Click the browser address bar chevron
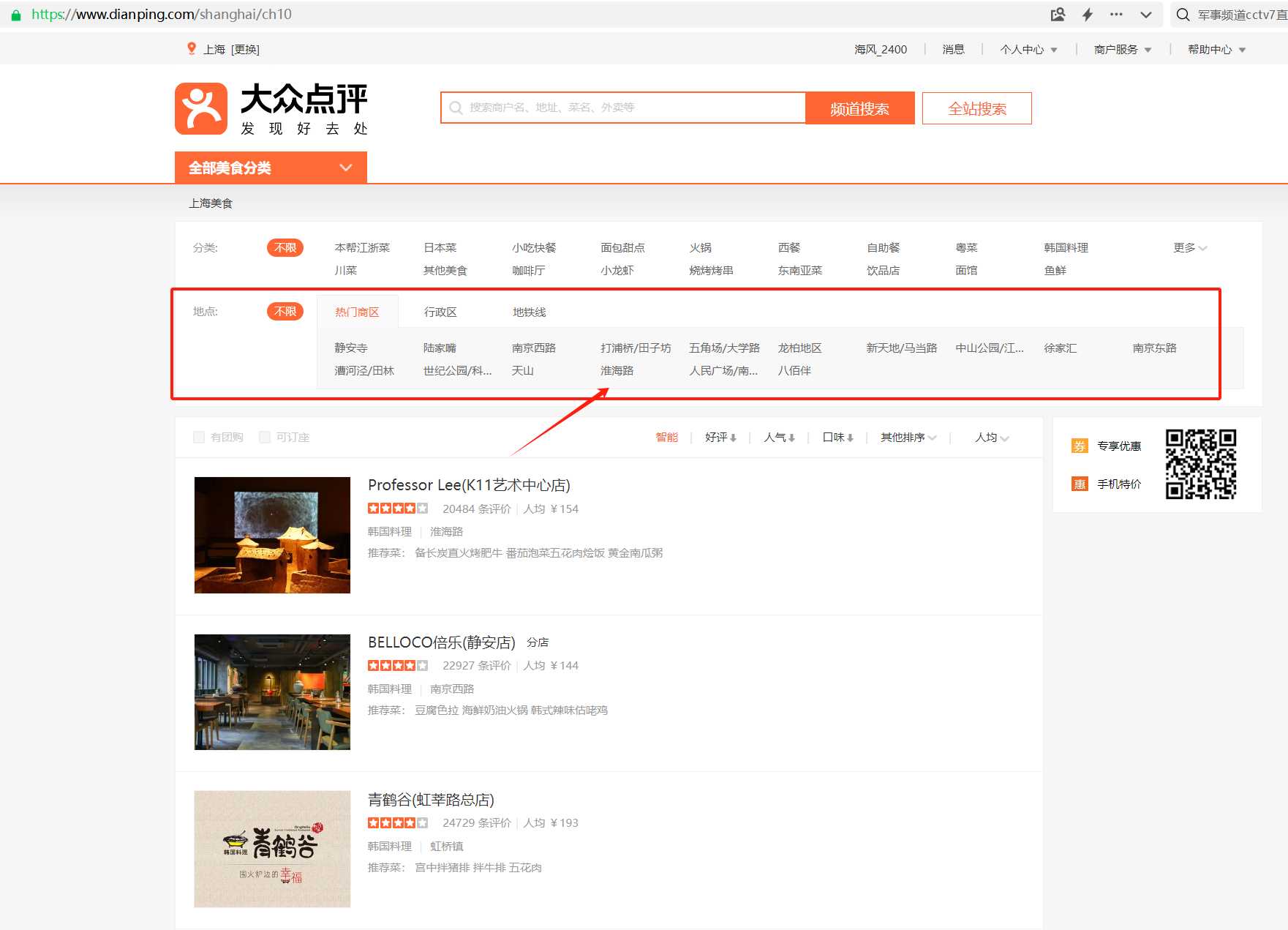The image size is (1288, 930). [x=1146, y=15]
